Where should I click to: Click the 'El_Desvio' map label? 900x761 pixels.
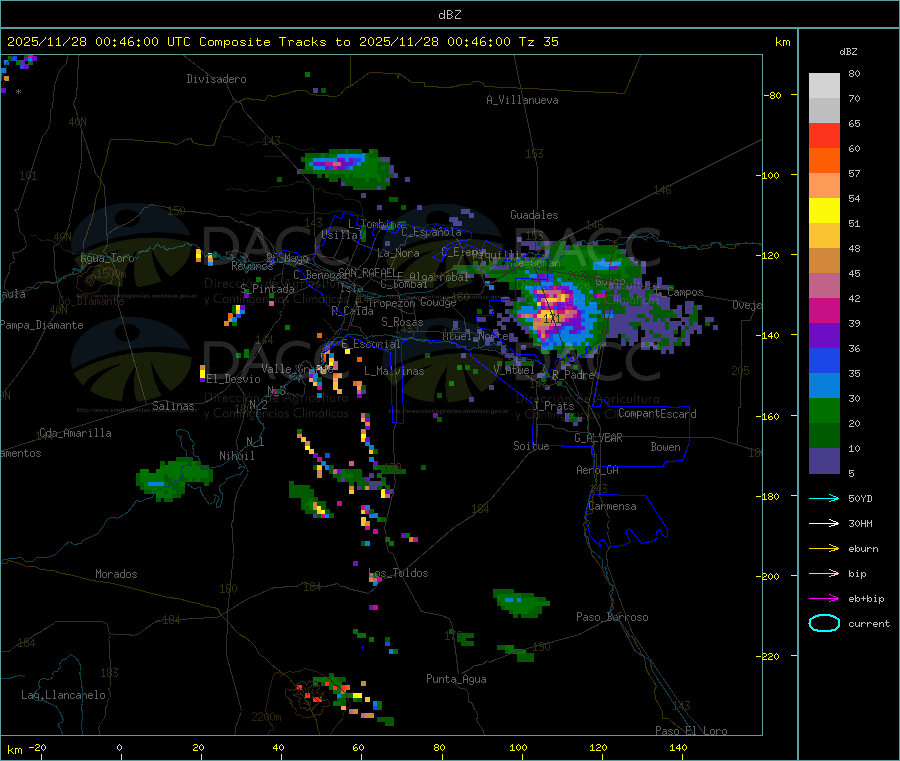[234, 379]
